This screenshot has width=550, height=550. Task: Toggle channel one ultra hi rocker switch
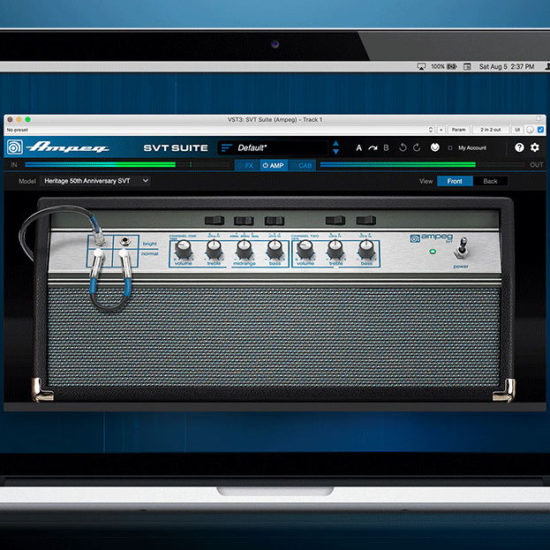pyautogui.click(x=214, y=220)
